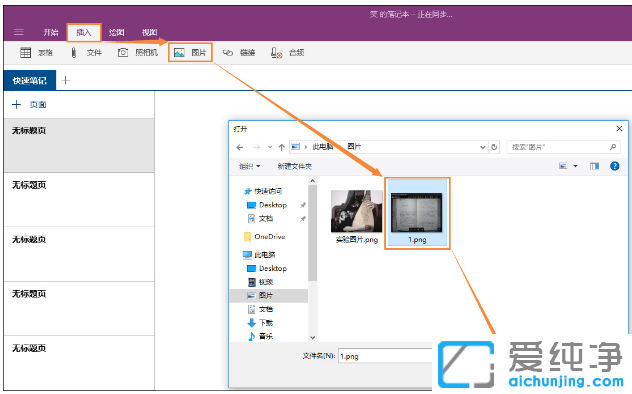
Task: Select pinned 文档 under quick access
Action: coord(260,219)
